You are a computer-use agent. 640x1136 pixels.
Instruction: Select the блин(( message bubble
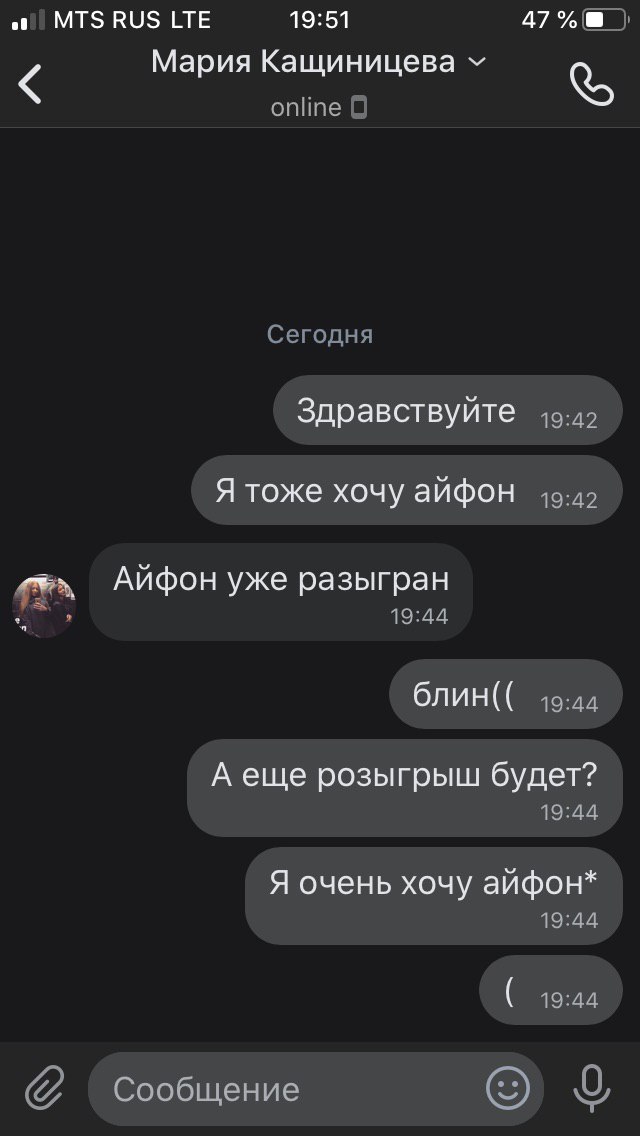[506, 694]
